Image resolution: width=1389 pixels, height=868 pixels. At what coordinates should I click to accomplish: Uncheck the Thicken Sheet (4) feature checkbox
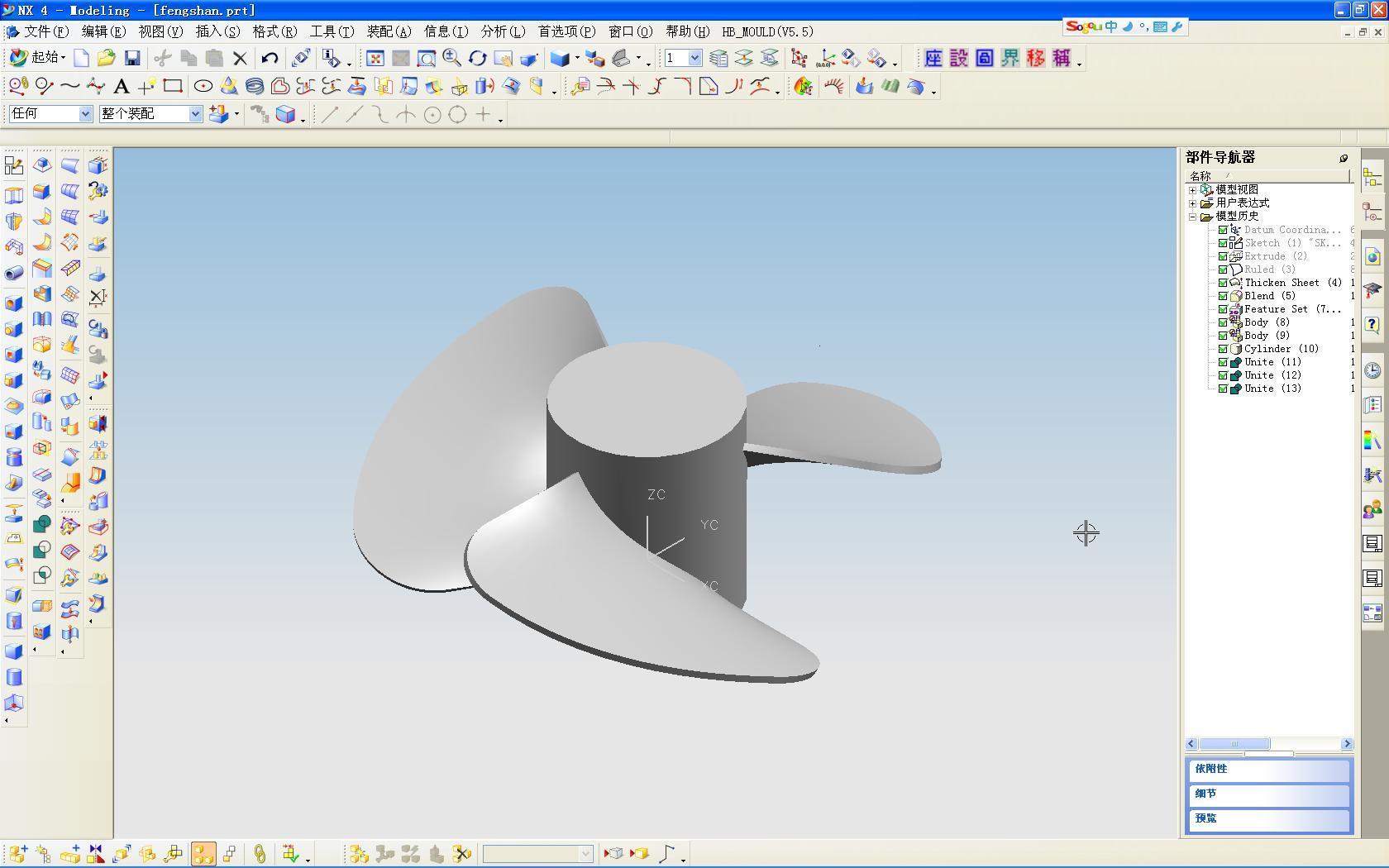(x=1223, y=283)
